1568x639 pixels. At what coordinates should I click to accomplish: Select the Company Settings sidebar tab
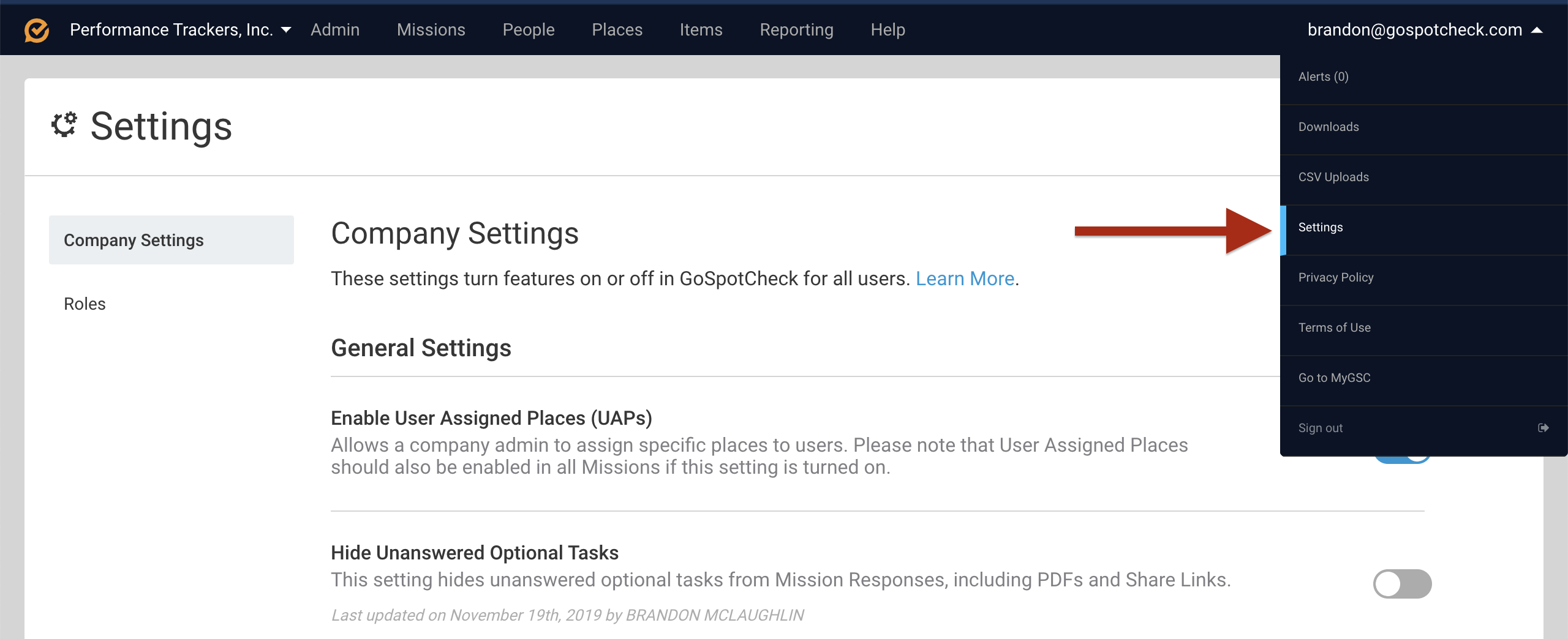pos(171,240)
